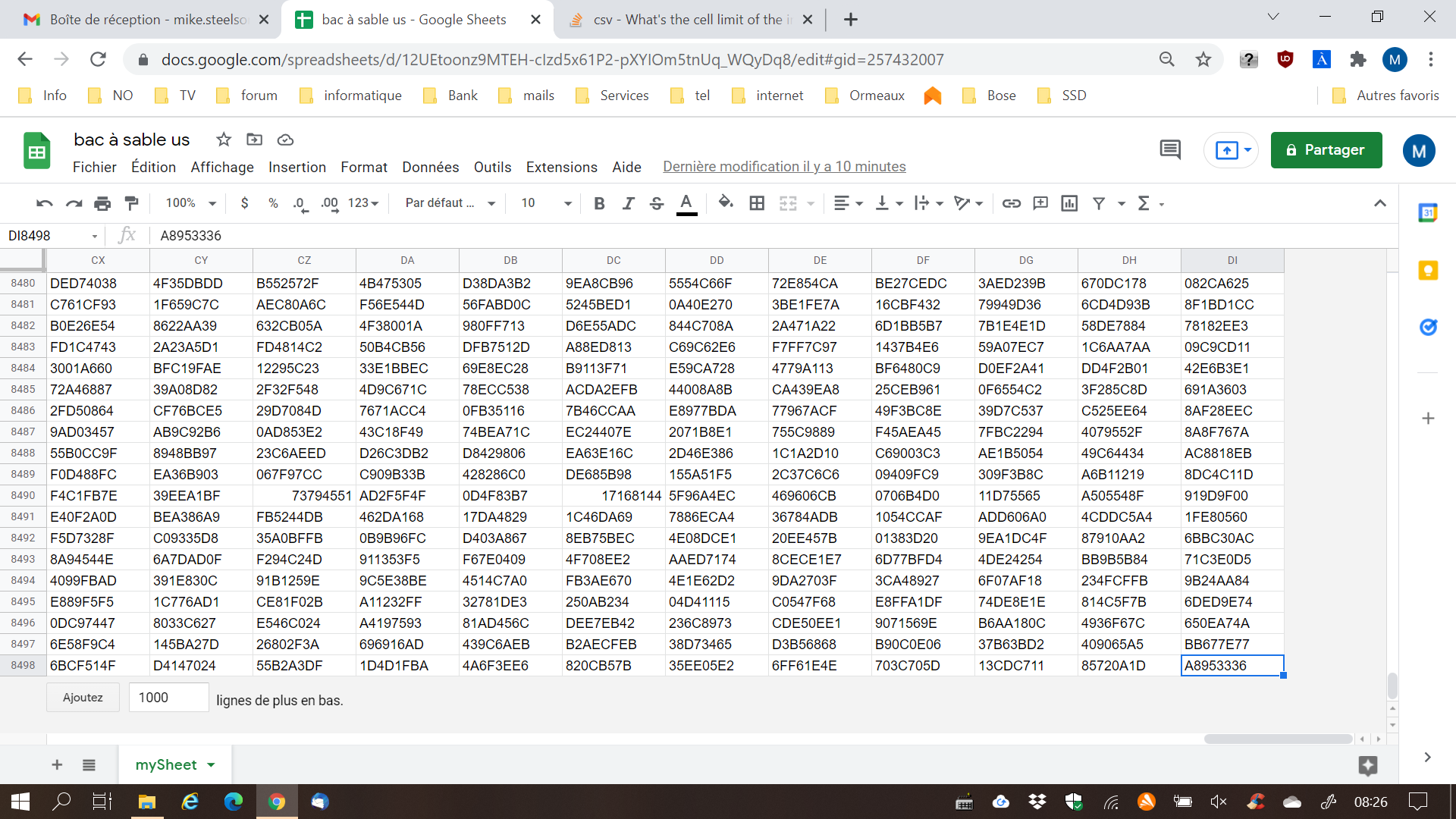This screenshot has height=819, width=1456.
Task: Open the Google Sheets home icon
Action: pos(36,152)
